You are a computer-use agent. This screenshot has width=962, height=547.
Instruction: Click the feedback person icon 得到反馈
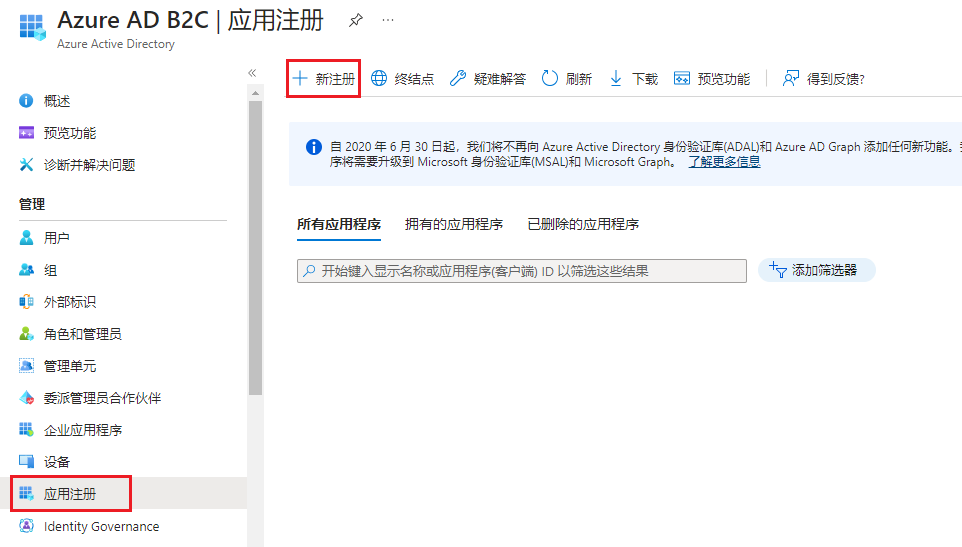[x=791, y=78]
